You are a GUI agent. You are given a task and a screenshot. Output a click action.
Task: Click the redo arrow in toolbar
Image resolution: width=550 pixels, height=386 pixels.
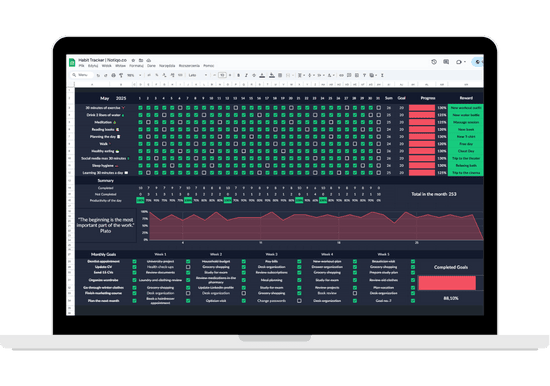click(x=106, y=75)
